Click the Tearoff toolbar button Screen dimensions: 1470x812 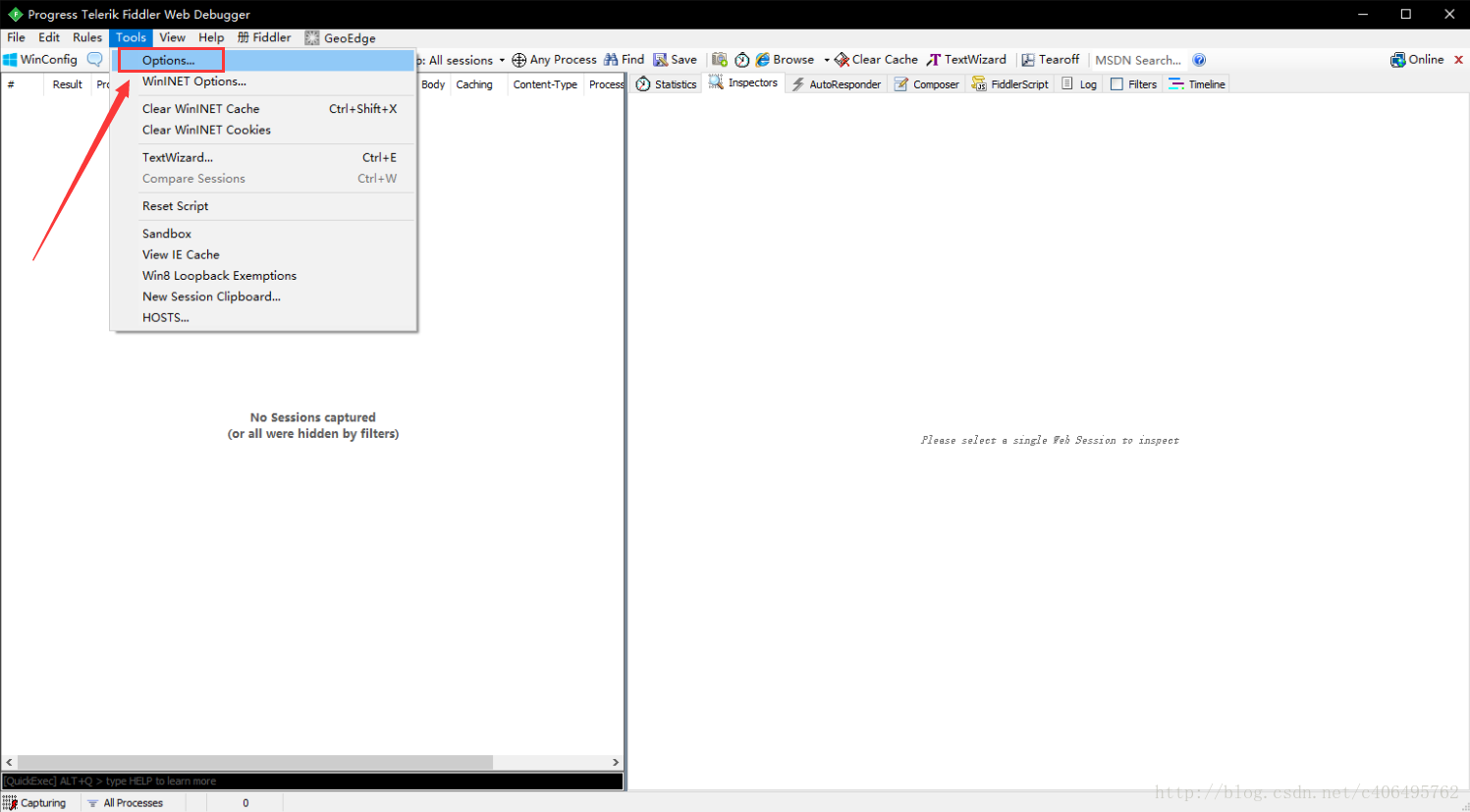pyautogui.click(x=1050, y=60)
